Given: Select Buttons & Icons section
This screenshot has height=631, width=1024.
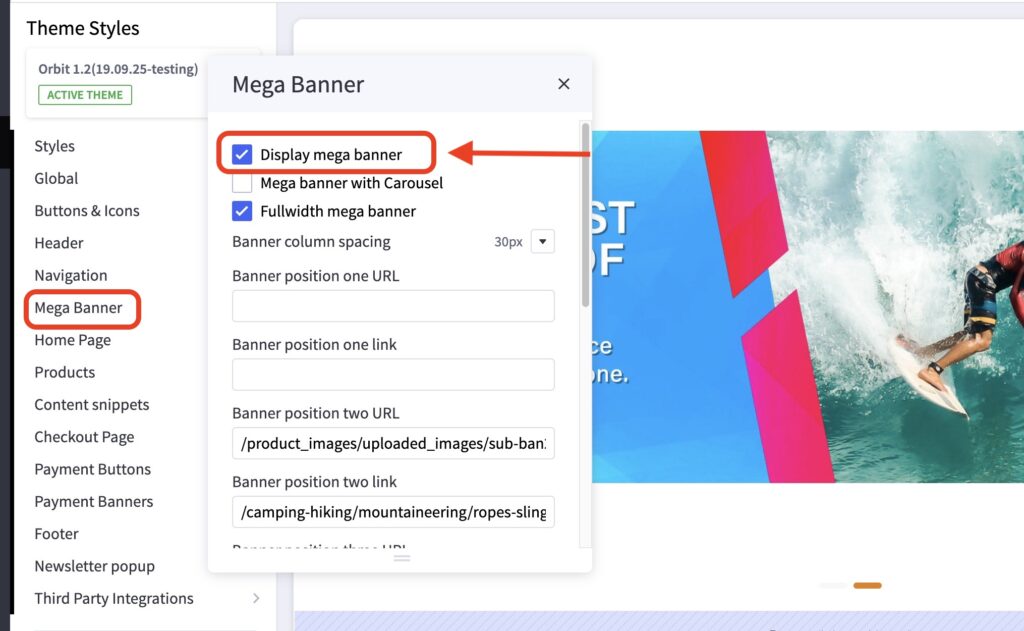Looking at the screenshot, I should tap(87, 211).
